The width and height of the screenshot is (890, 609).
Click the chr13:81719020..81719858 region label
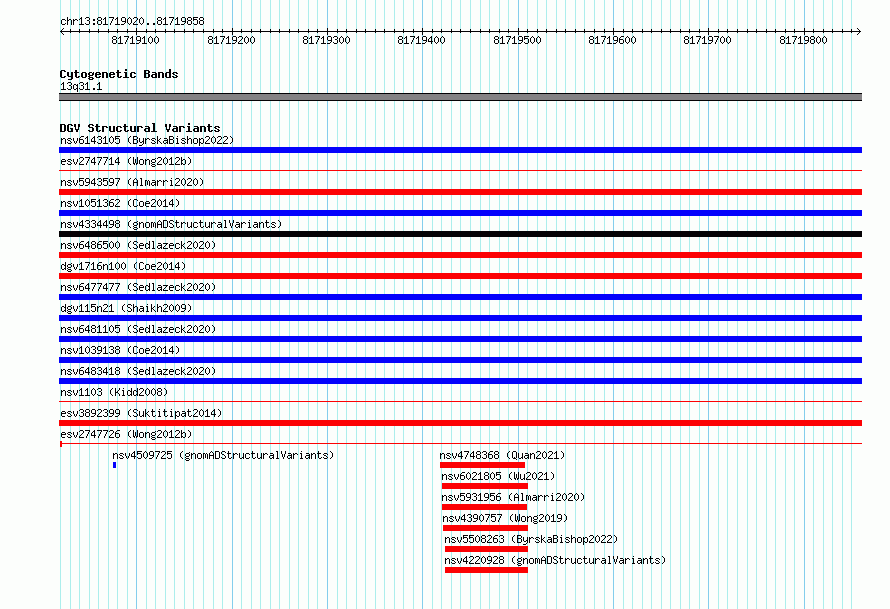132,21
